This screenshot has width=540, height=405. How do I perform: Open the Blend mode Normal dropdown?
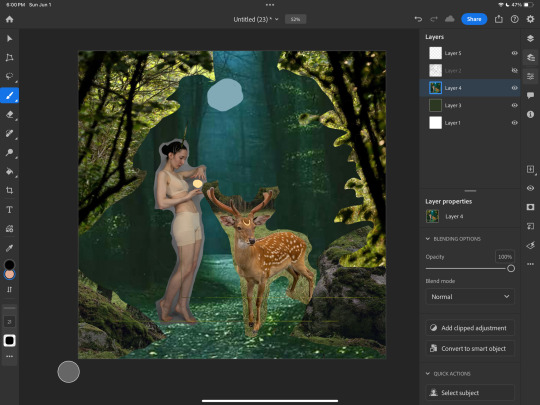tap(470, 297)
